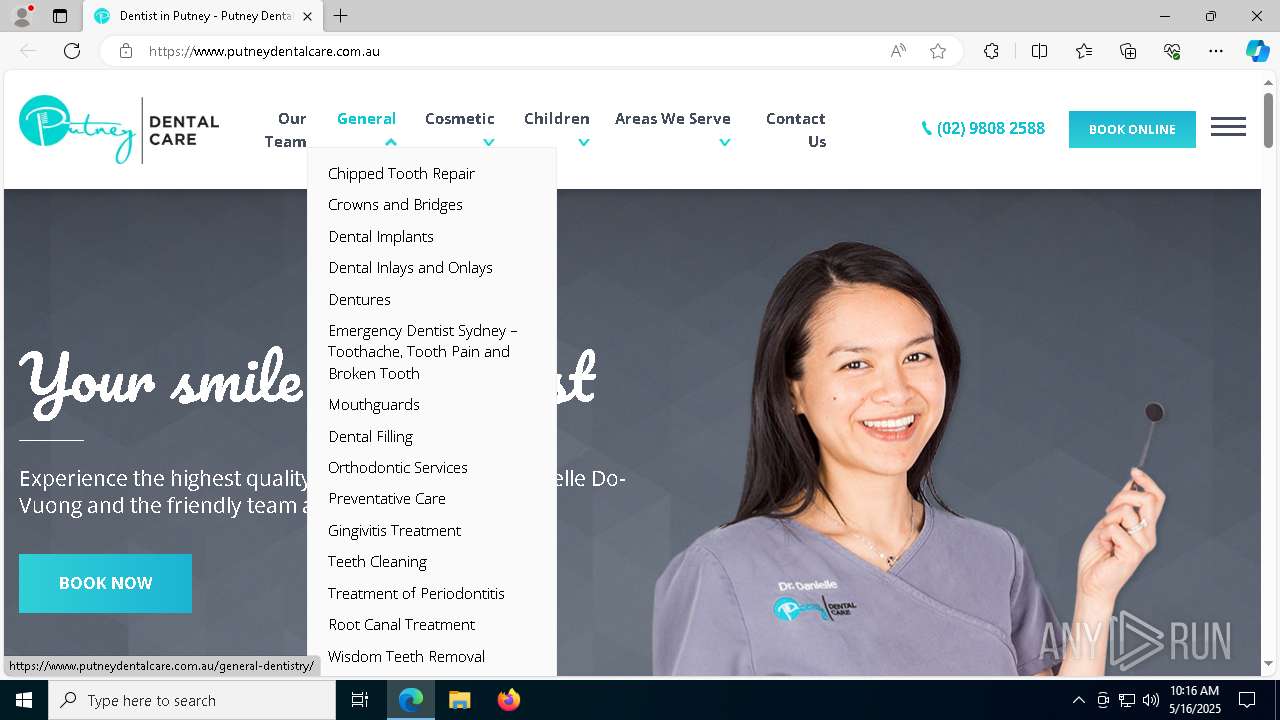Open the Windows Start menu

[x=24, y=700]
